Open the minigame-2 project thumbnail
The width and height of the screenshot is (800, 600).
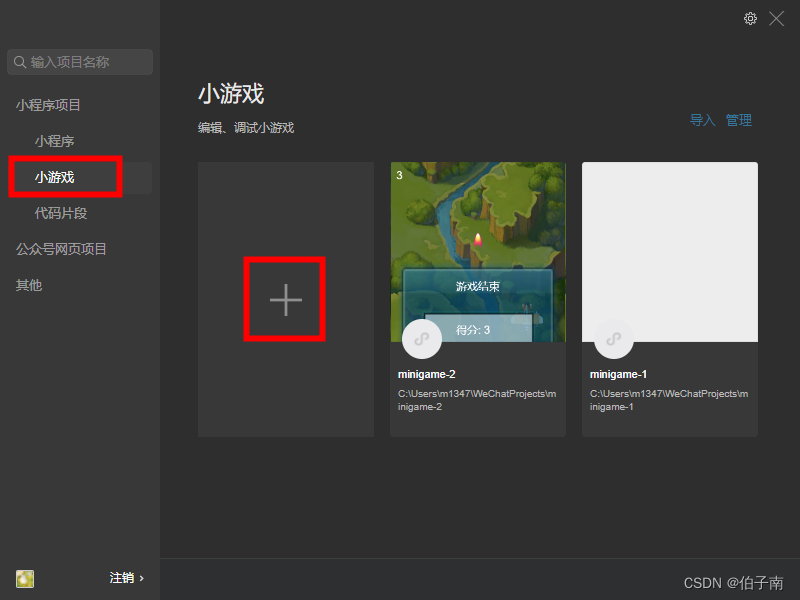pos(478,250)
